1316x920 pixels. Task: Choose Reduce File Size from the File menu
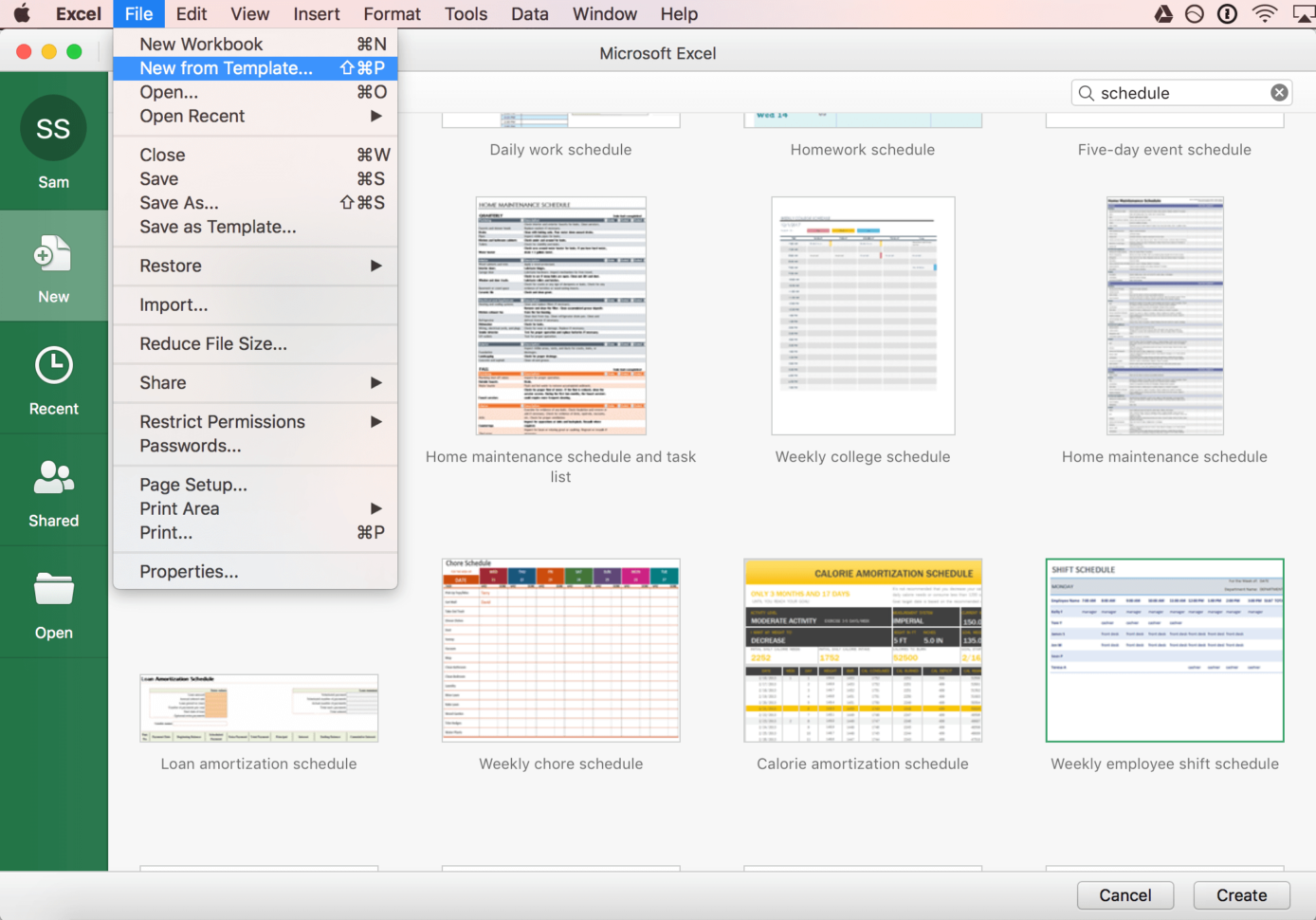click(x=212, y=343)
